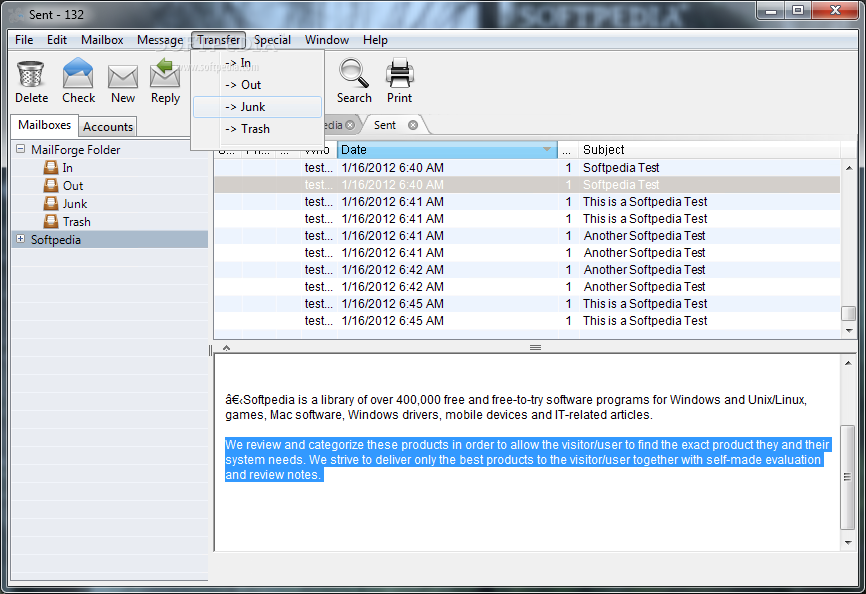
Task: Select the Trash mailbox folder icon
Action: click(x=51, y=222)
